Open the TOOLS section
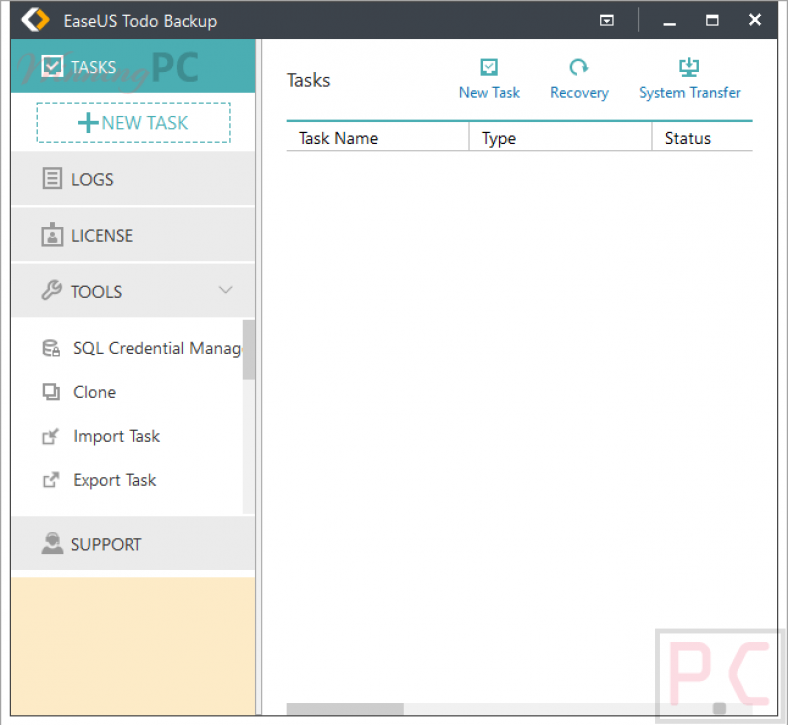Screen dimensions: 788x725 click(x=133, y=291)
